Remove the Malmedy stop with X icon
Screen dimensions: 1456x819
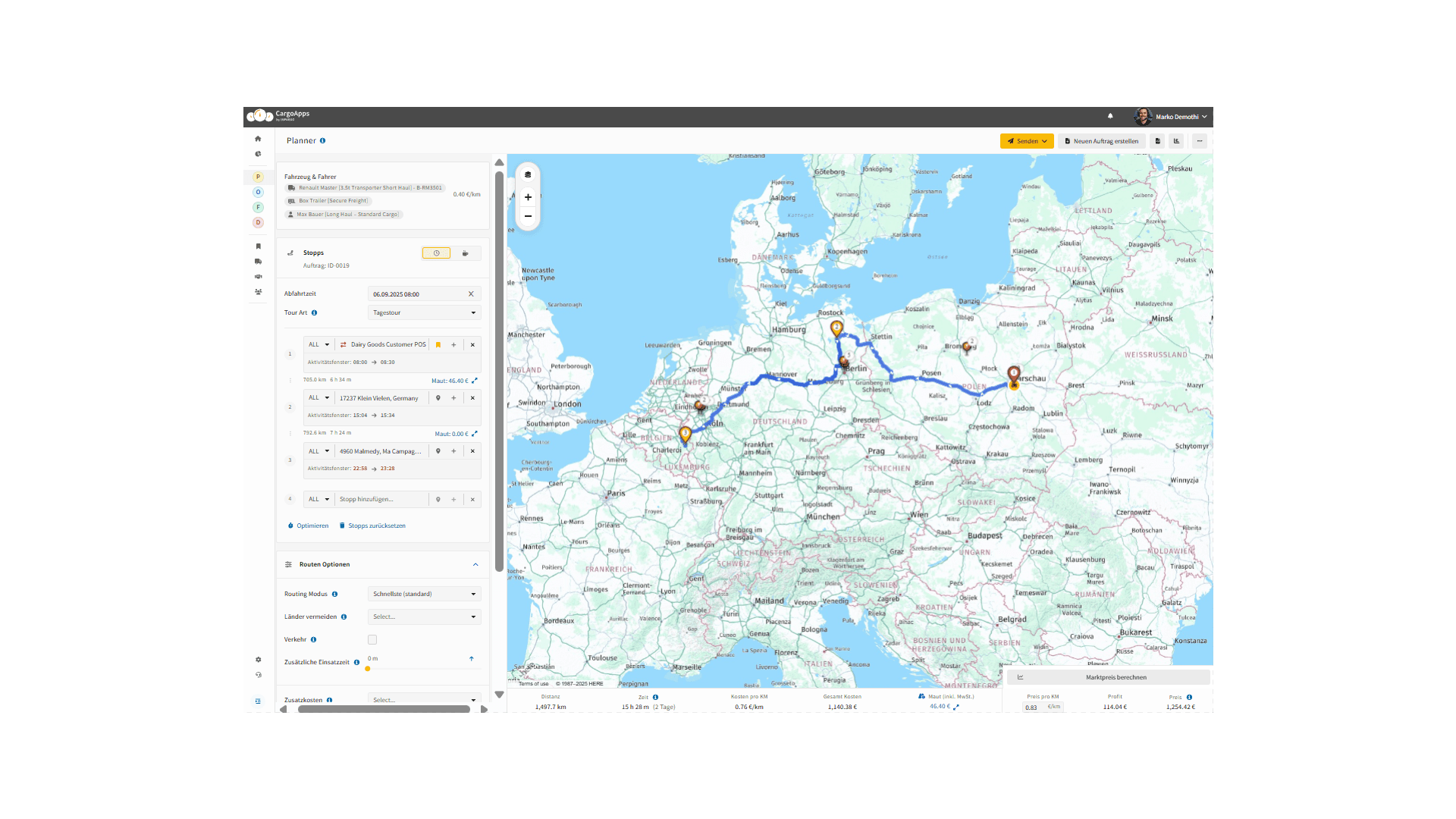click(x=472, y=451)
